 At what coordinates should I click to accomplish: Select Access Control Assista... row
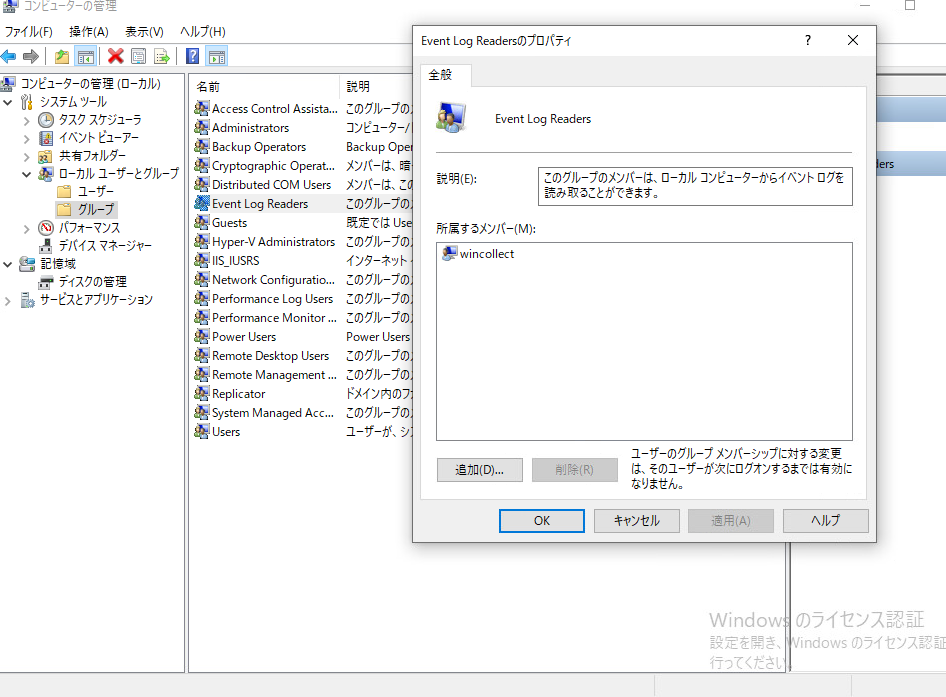pyautogui.click(x=302, y=109)
